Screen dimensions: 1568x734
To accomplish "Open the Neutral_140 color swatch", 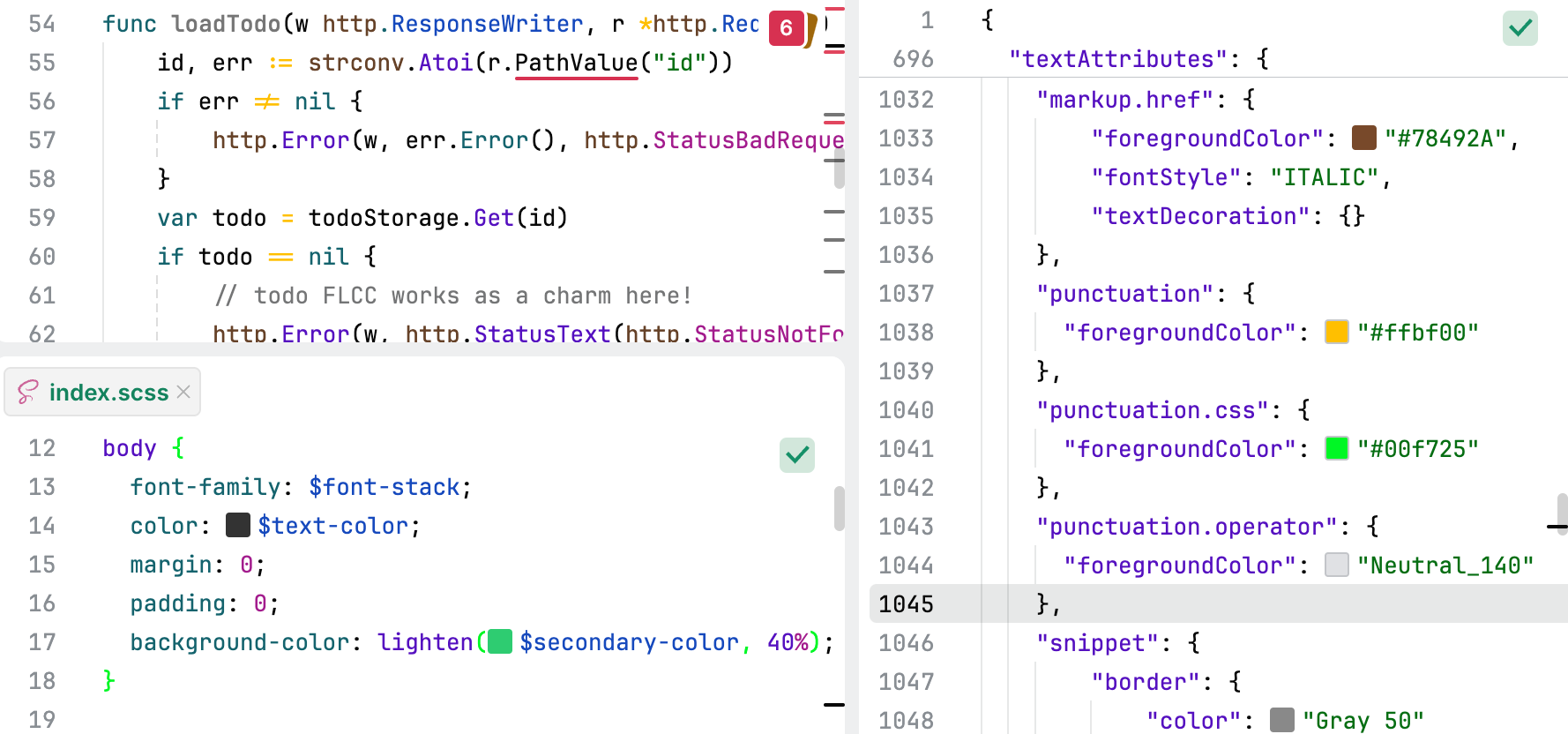I will pos(1336,565).
